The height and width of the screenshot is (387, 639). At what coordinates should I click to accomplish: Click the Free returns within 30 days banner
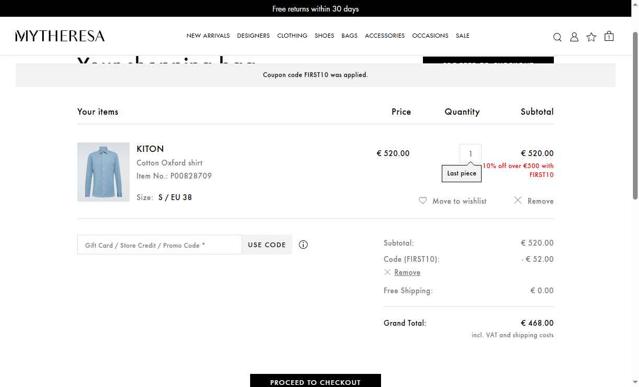coord(315,9)
